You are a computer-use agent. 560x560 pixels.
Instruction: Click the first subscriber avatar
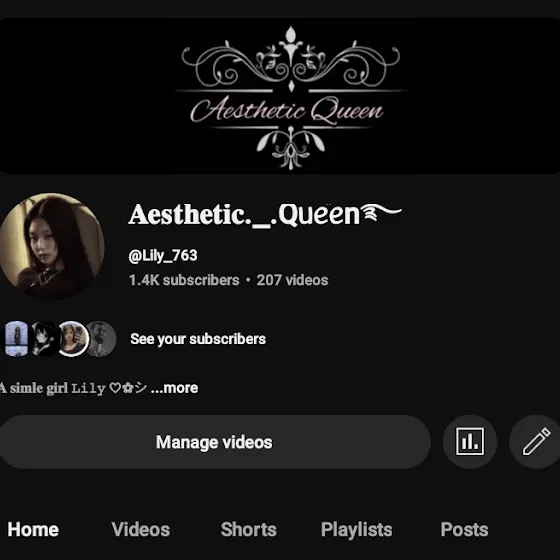[16, 339]
